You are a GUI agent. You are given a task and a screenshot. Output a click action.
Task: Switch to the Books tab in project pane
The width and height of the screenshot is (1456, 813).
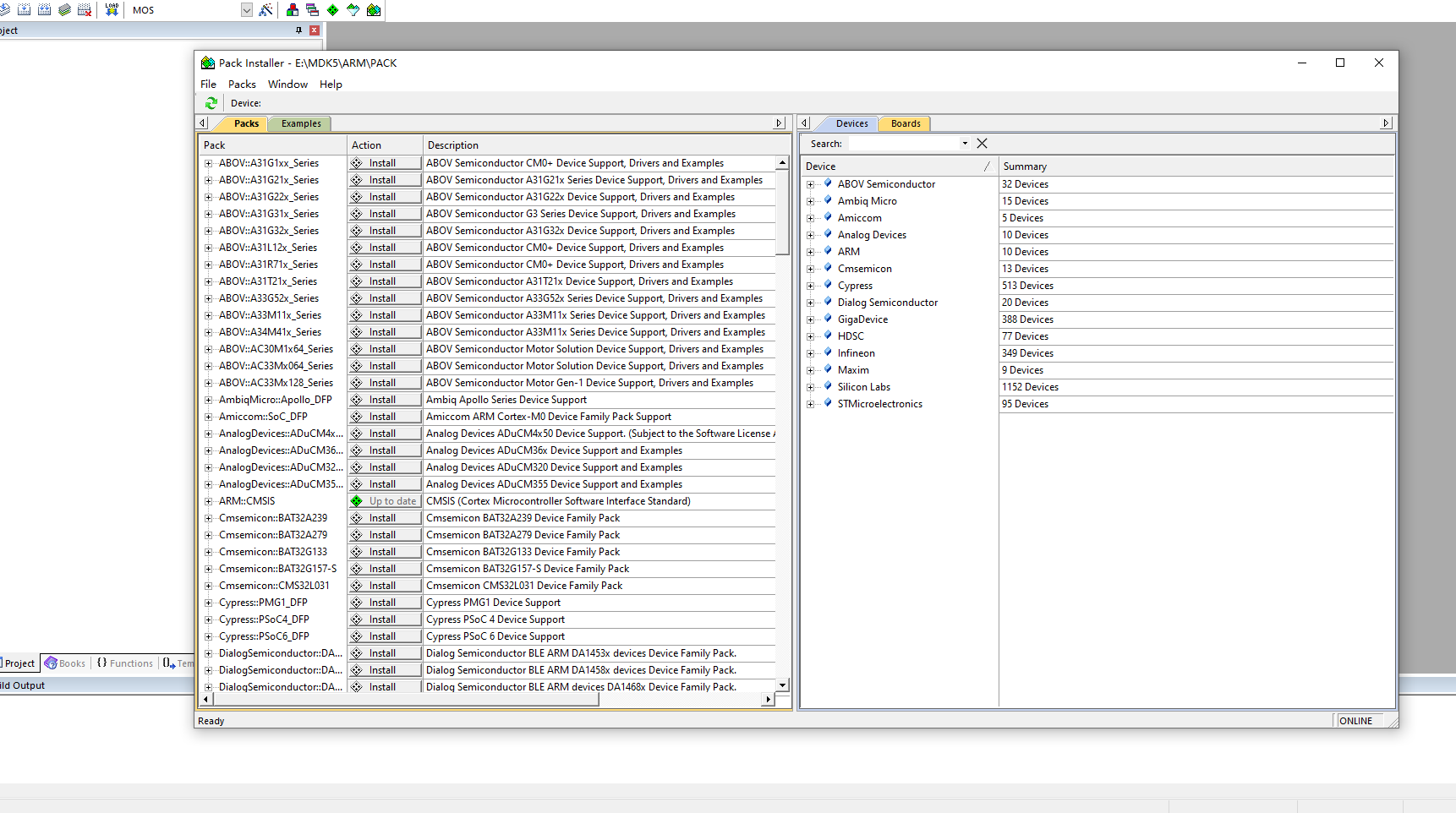pyautogui.click(x=65, y=663)
